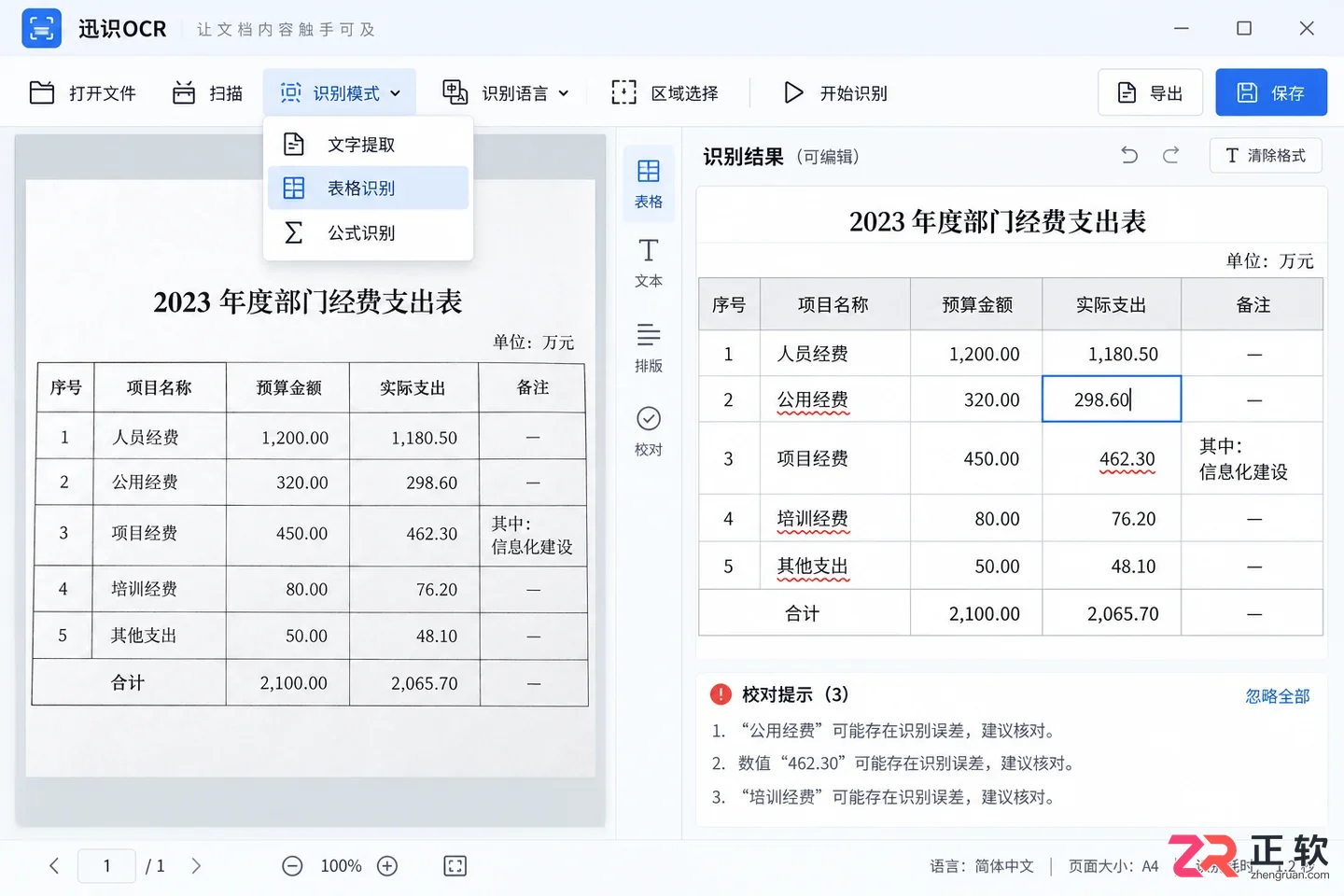Screen dimensions: 1344x896
Task: Zoom out with minus icon
Action: [292, 866]
